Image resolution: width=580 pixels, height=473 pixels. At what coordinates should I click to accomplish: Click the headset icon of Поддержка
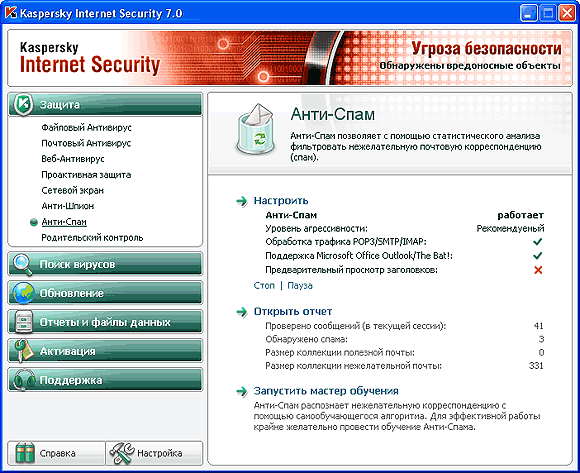pyautogui.click(x=24, y=380)
